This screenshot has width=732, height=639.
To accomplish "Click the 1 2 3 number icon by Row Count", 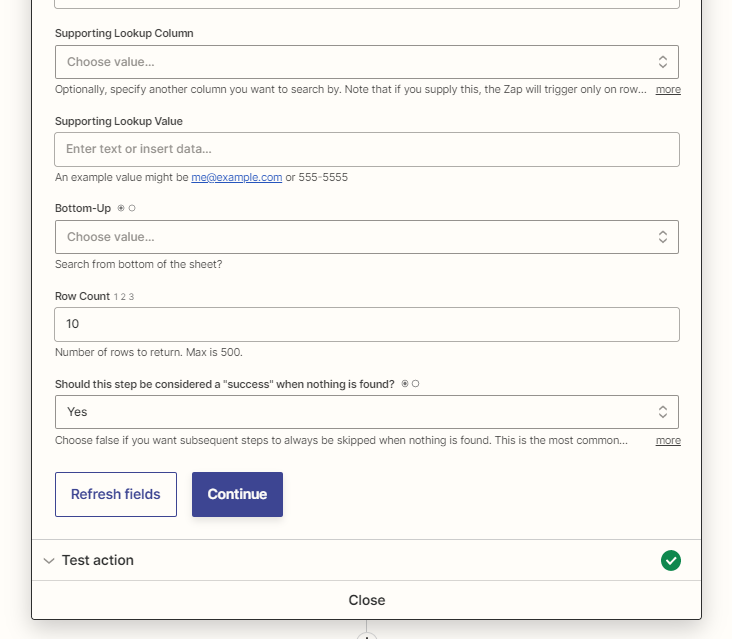I will point(124,297).
